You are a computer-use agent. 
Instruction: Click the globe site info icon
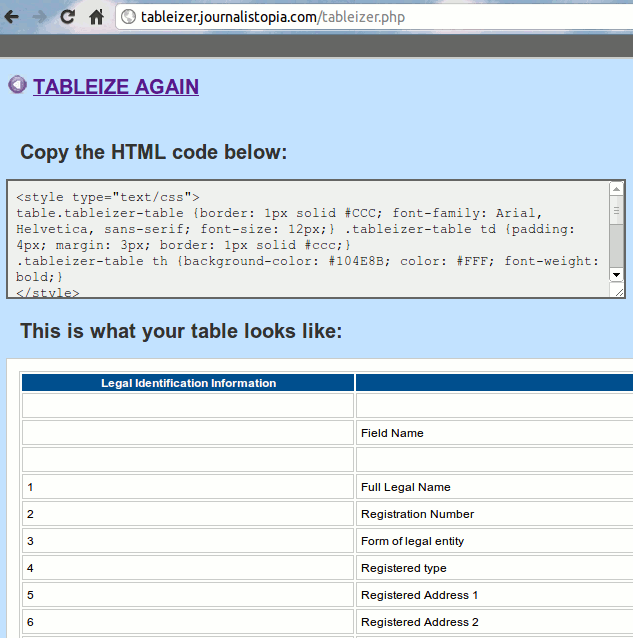129,17
